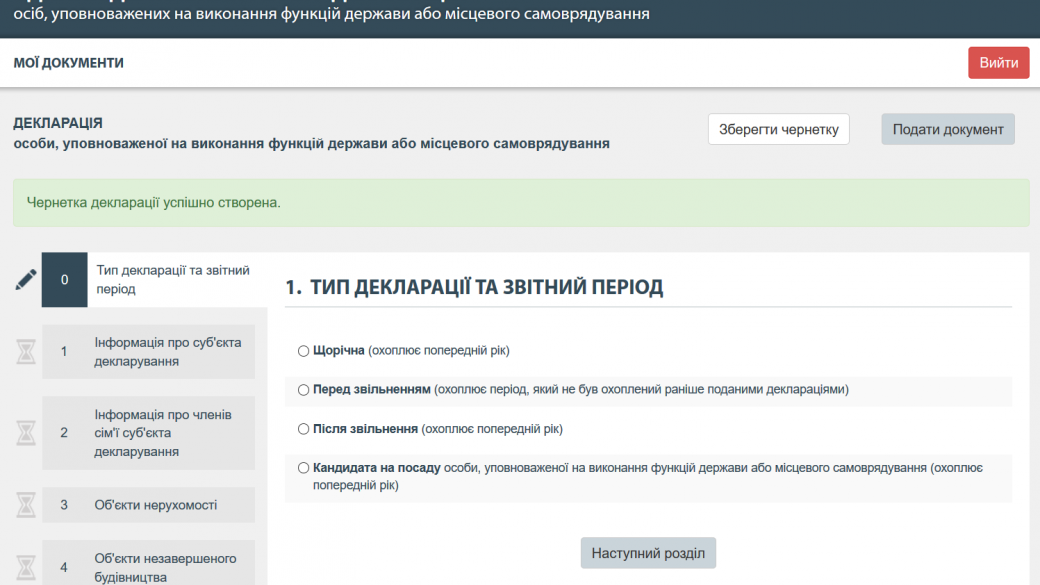This screenshot has width=1040, height=585.
Task: Click the Наступний розділ button
Action: 648,553
